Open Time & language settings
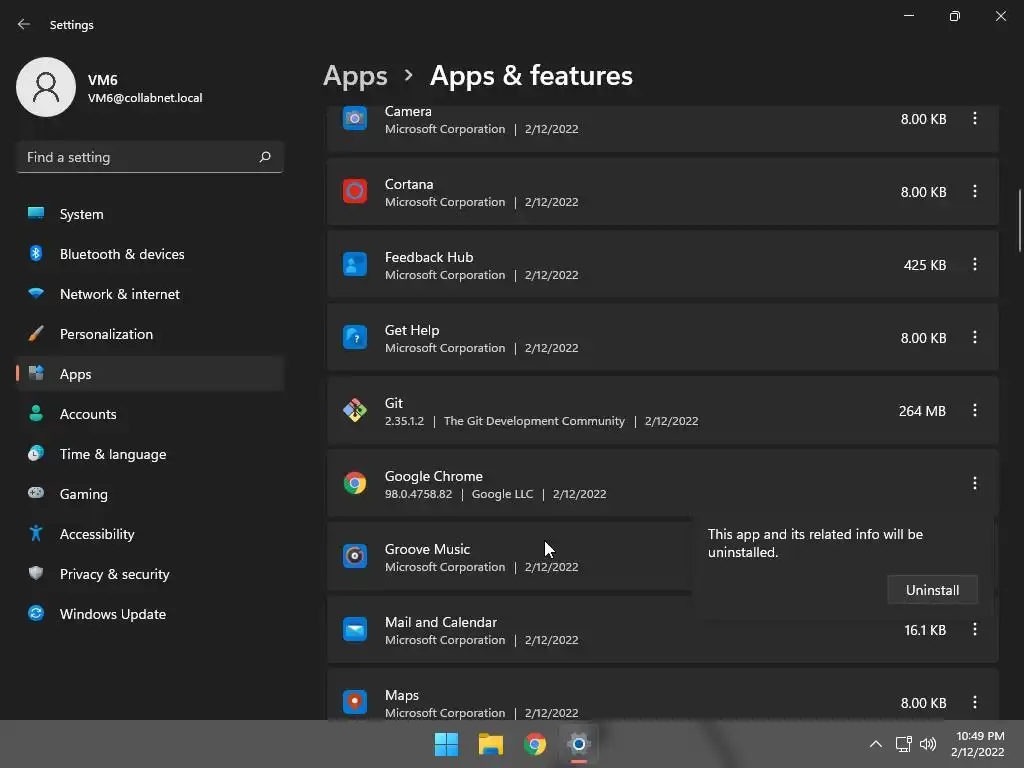This screenshot has width=1024, height=768. pos(150,454)
